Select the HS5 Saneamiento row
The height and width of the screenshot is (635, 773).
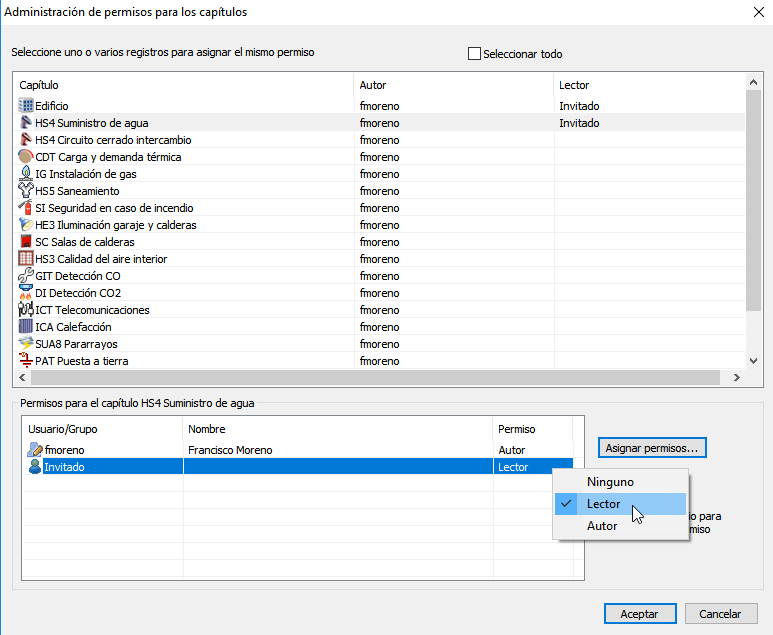point(380,191)
